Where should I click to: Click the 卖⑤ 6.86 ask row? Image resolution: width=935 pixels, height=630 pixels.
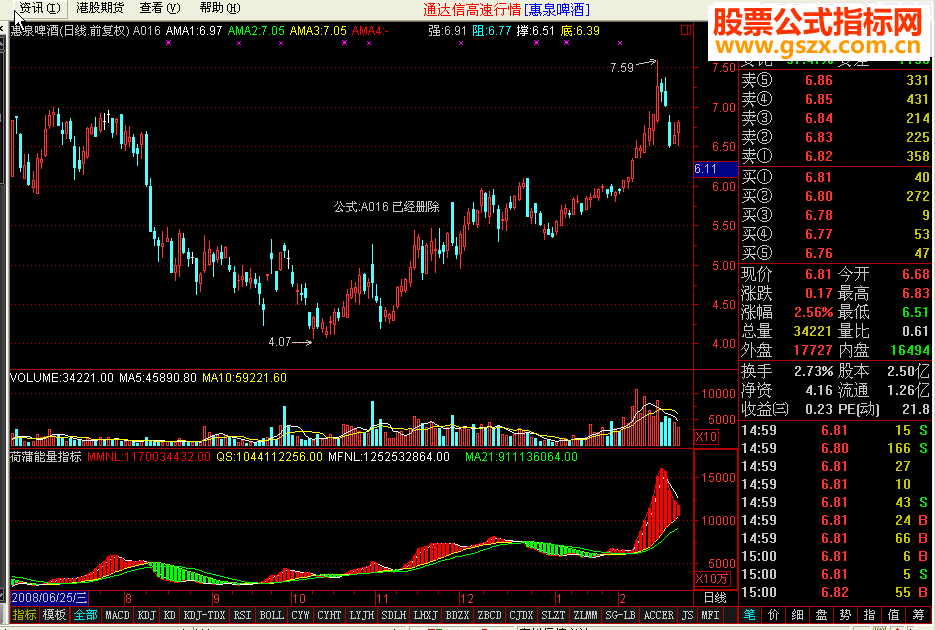[x=835, y=80]
